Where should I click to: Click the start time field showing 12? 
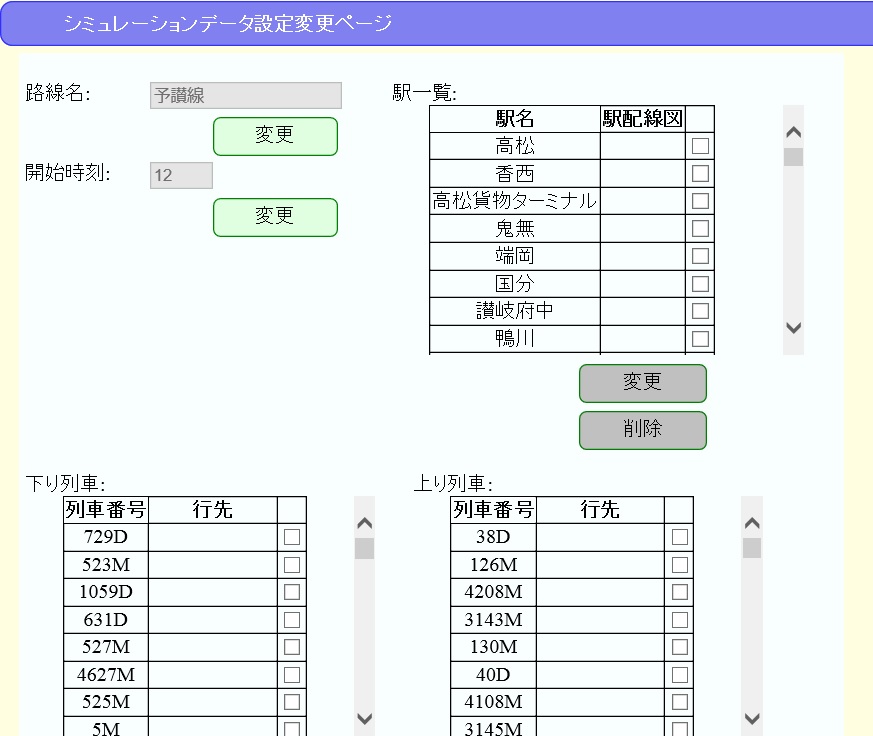coord(179,174)
